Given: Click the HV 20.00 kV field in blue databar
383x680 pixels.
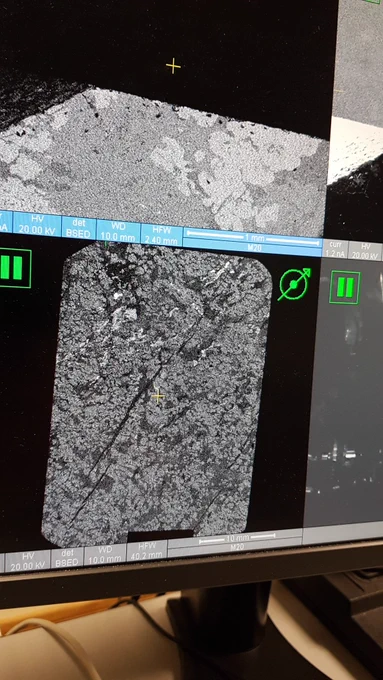Looking at the screenshot, I should click(37, 225).
